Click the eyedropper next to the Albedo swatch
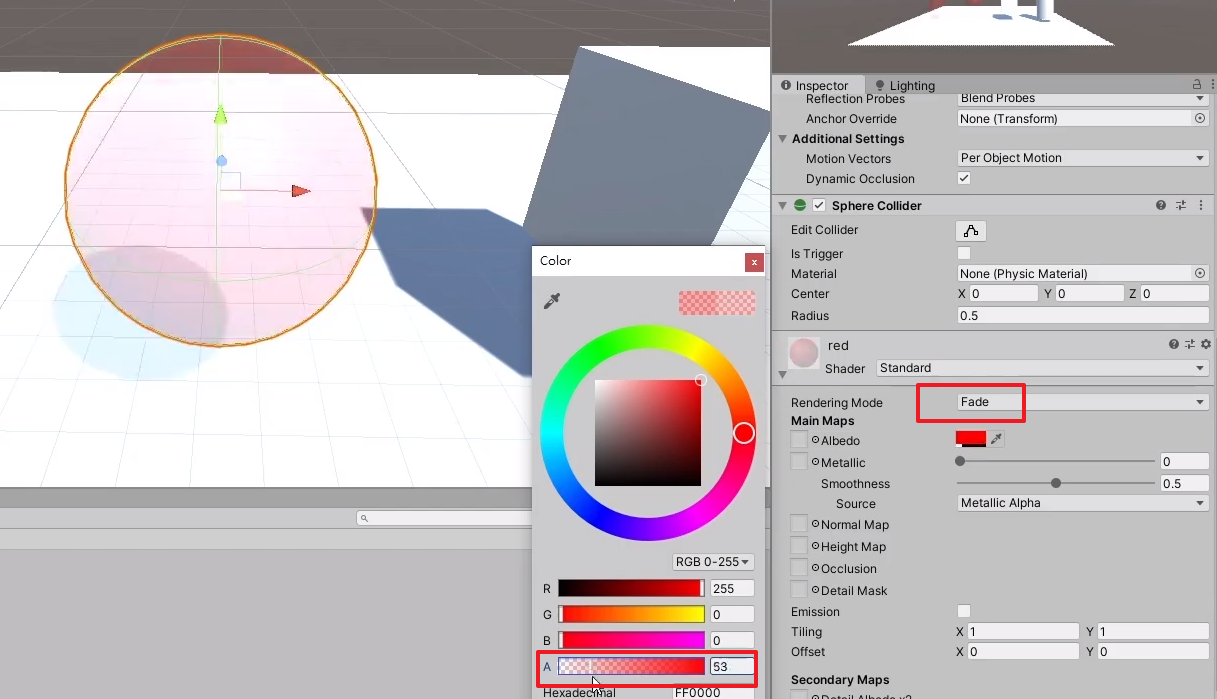The image size is (1217, 699). click(996, 438)
